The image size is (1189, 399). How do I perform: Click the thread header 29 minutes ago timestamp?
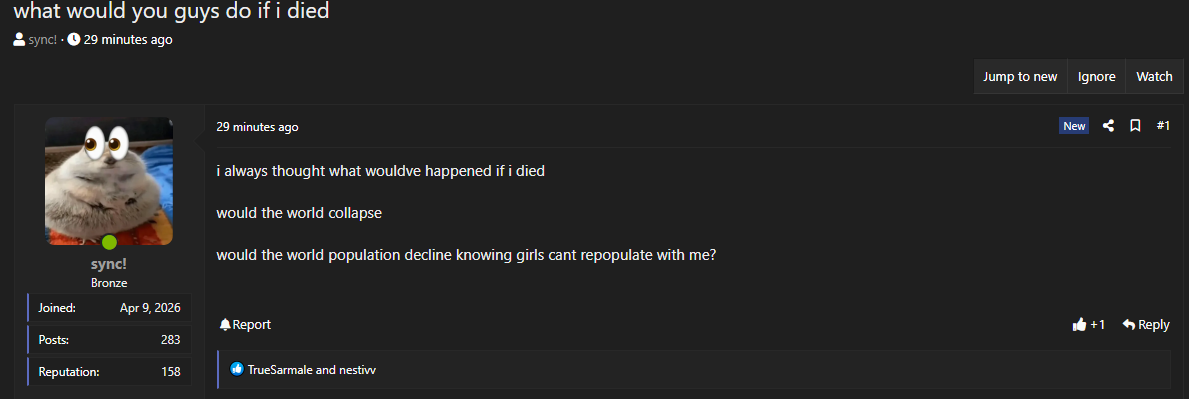(x=127, y=39)
